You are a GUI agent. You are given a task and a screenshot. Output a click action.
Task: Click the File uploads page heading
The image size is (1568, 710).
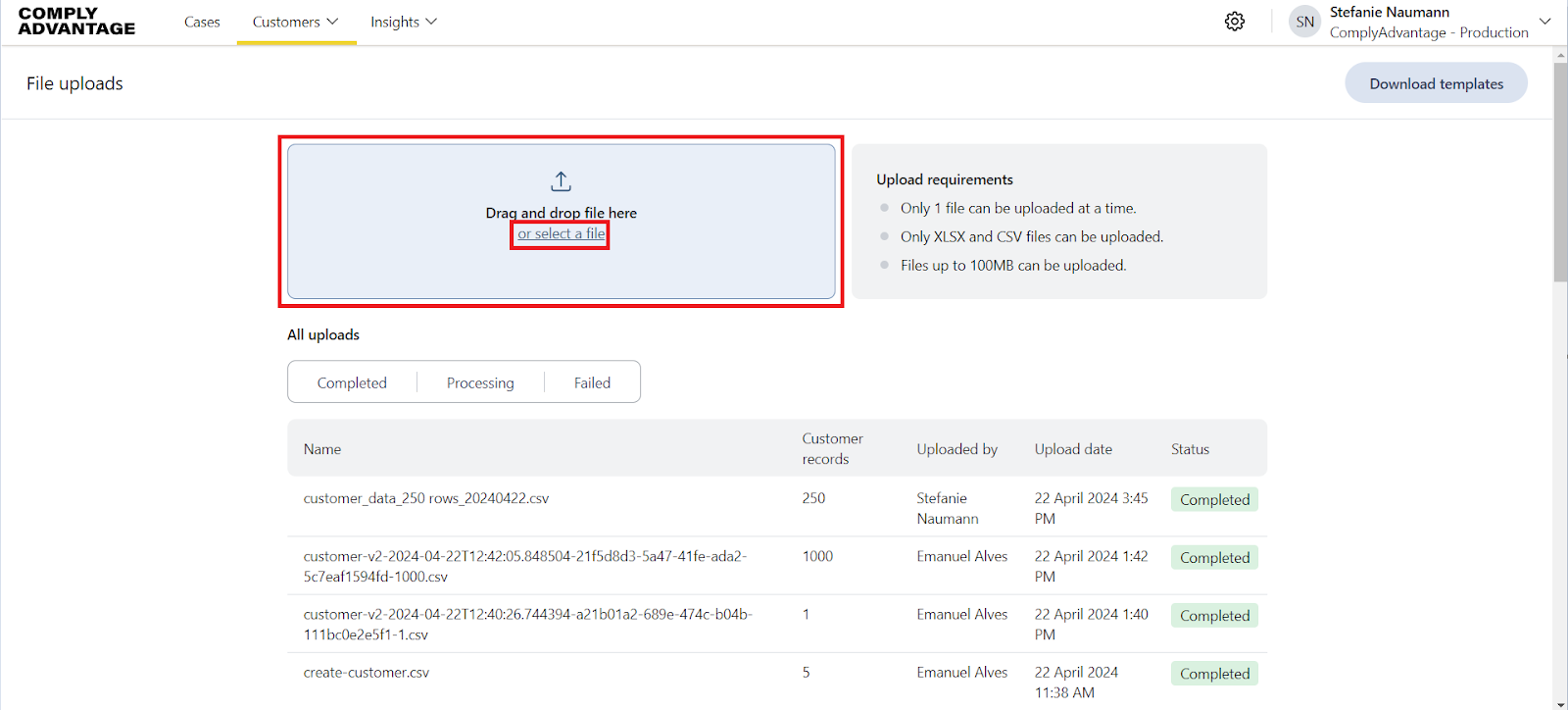click(74, 83)
